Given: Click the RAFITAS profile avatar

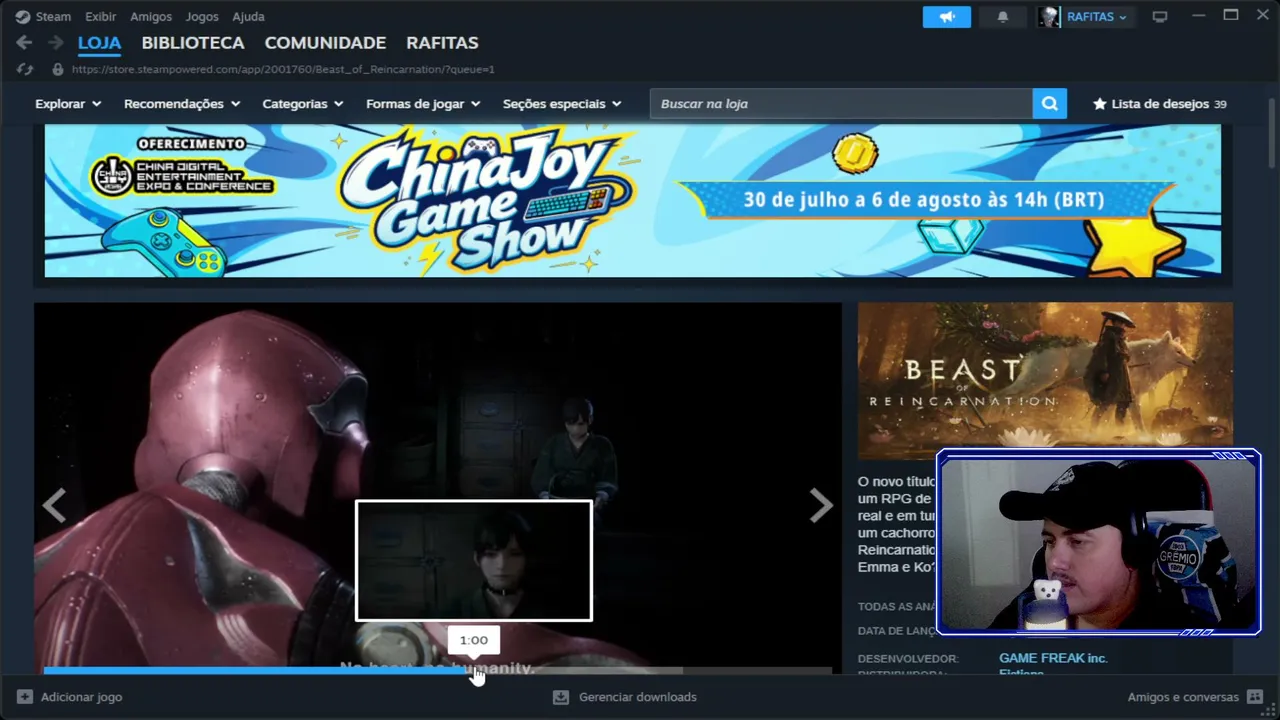Looking at the screenshot, I should pyautogui.click(x=1048, y=17).
